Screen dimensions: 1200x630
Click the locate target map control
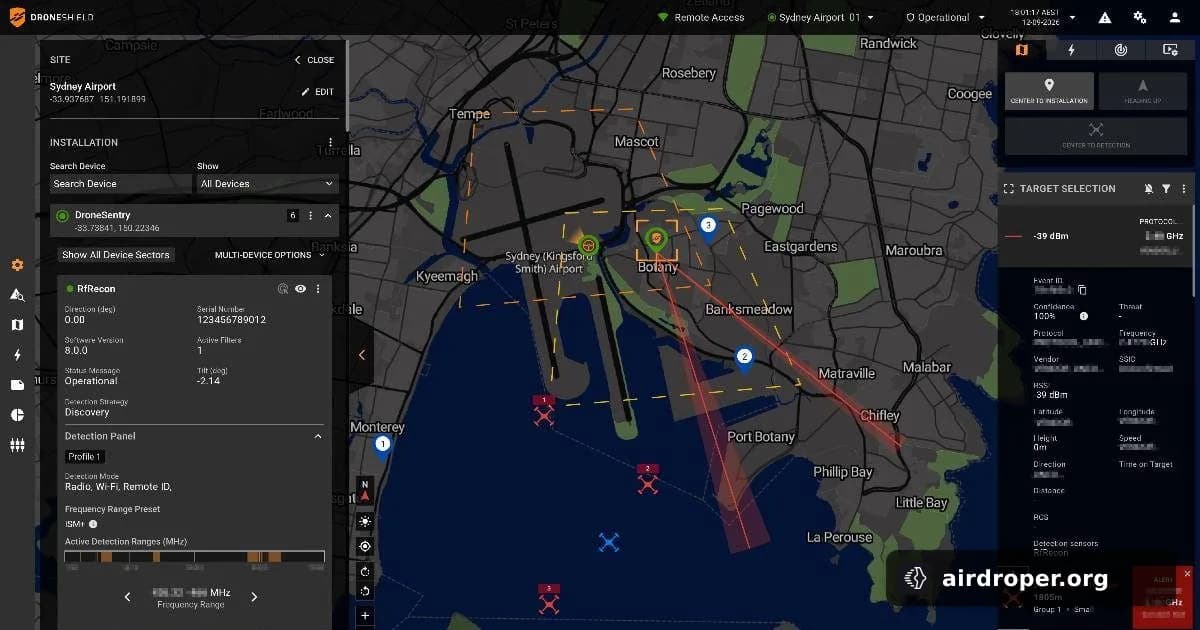[365, 546]
